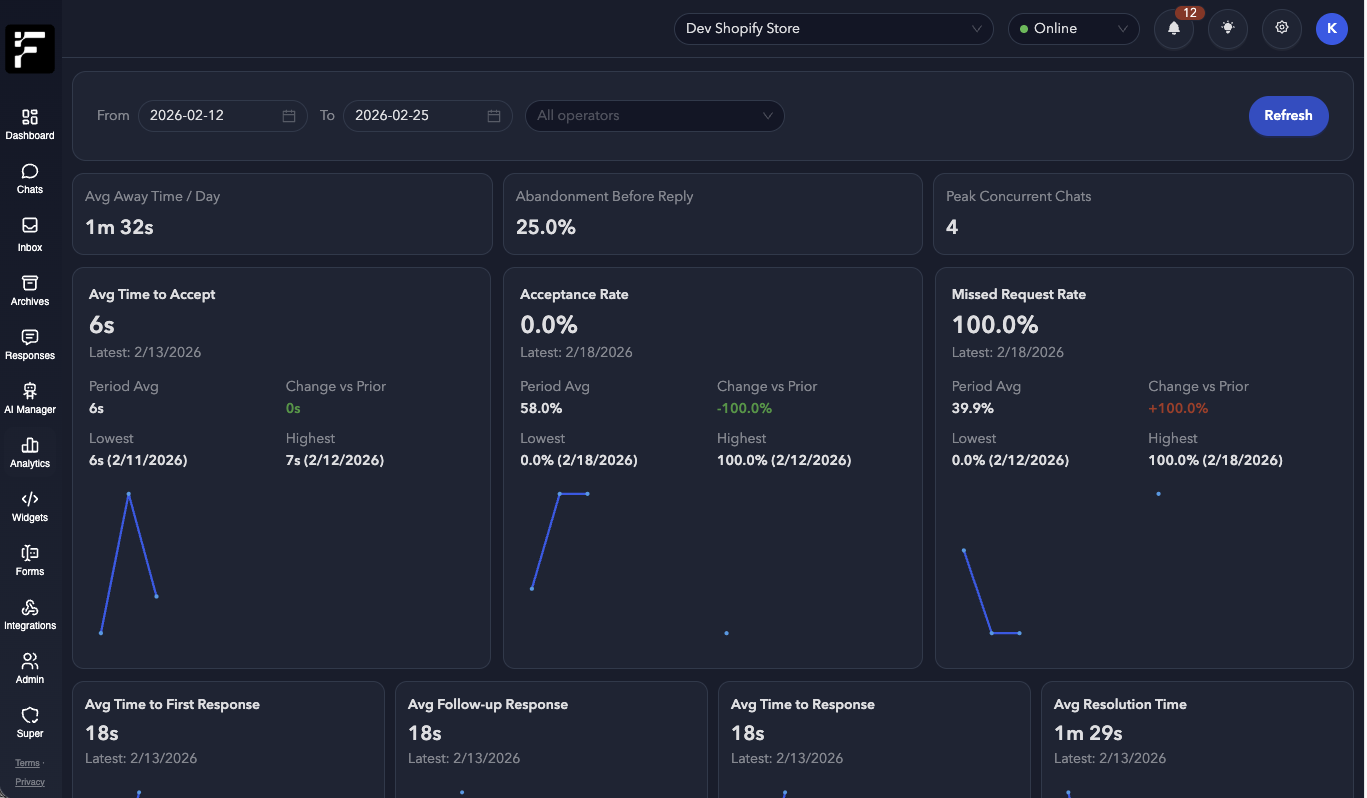This screenshot has height=798, width=1367.
Task: Open the Forms section
Action: point(29,559)
